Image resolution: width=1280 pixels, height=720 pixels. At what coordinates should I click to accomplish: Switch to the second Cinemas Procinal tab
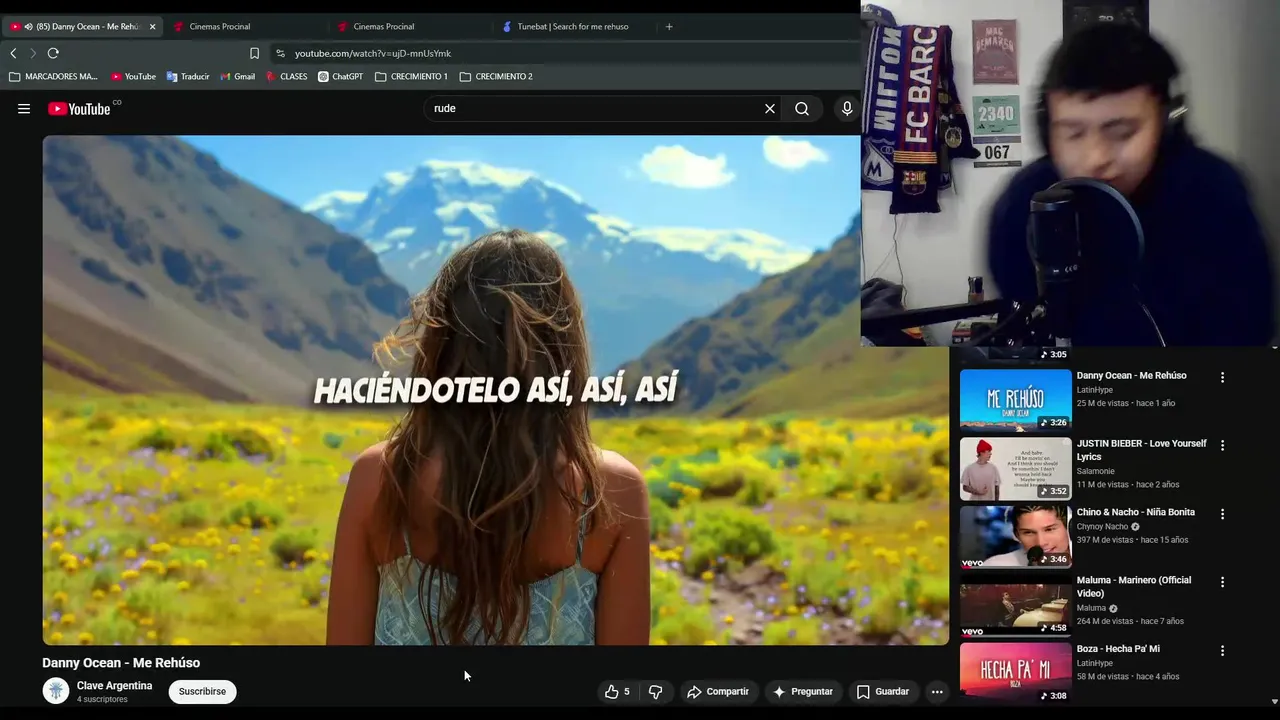[x=409, y=26]
